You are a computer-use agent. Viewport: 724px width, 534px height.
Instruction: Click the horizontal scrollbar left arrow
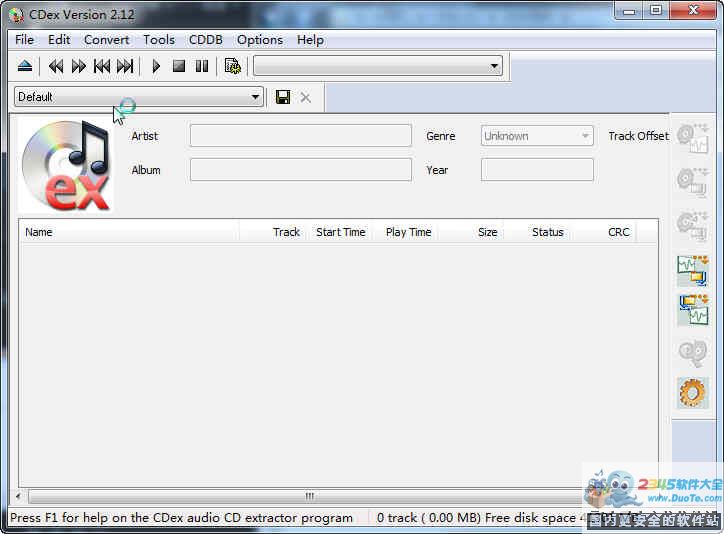point(18,496)
